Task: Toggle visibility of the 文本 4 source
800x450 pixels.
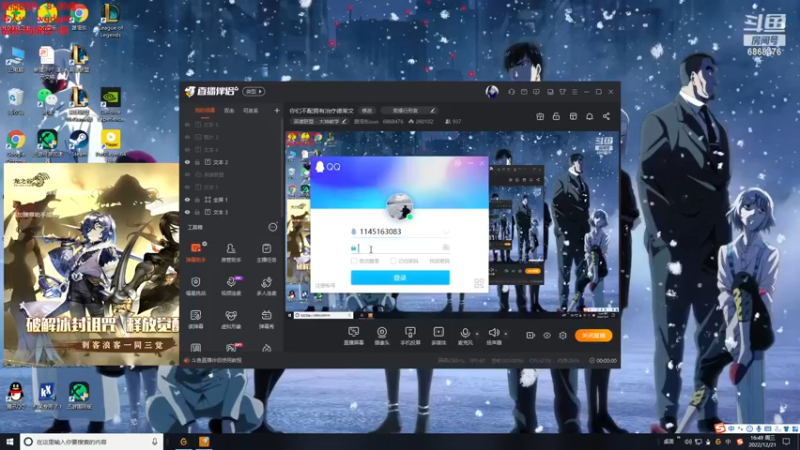Action: click(187, 149)
